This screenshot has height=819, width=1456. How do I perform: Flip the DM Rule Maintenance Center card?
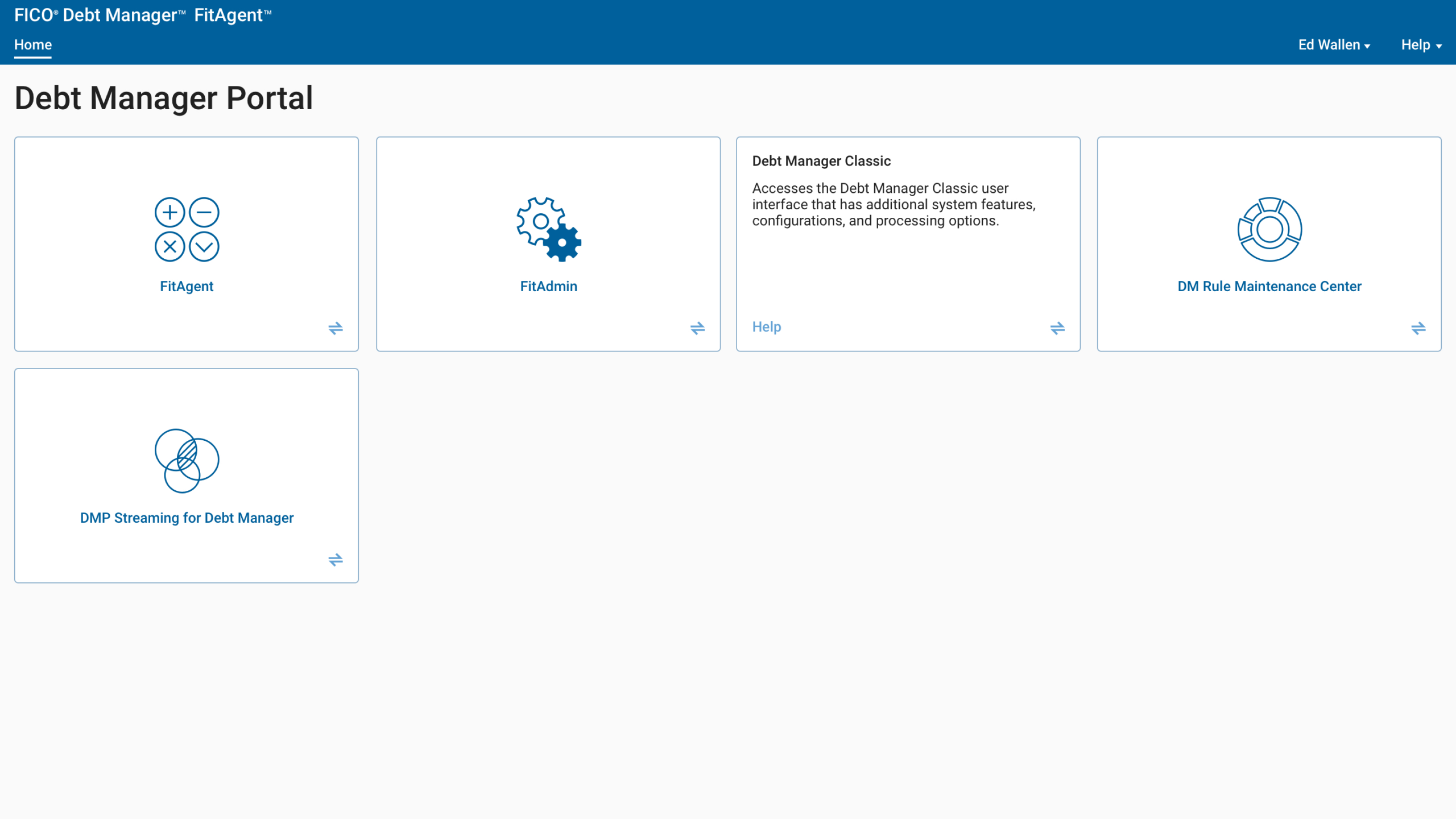(x=1418, y=328)
